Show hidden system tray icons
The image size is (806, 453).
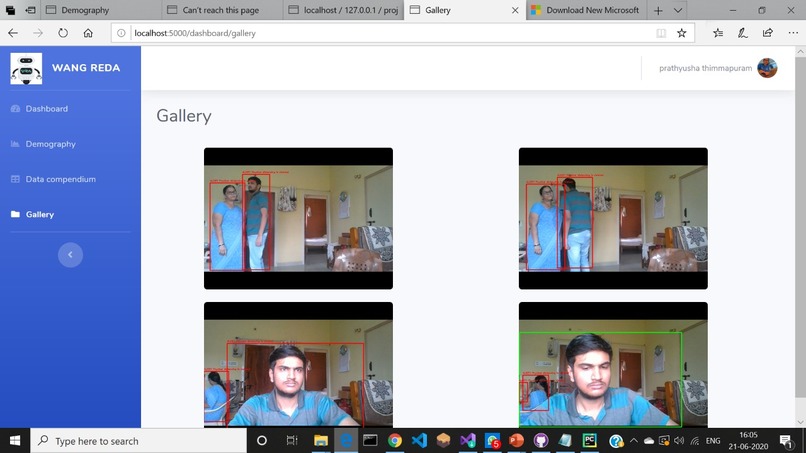point(634,441)
